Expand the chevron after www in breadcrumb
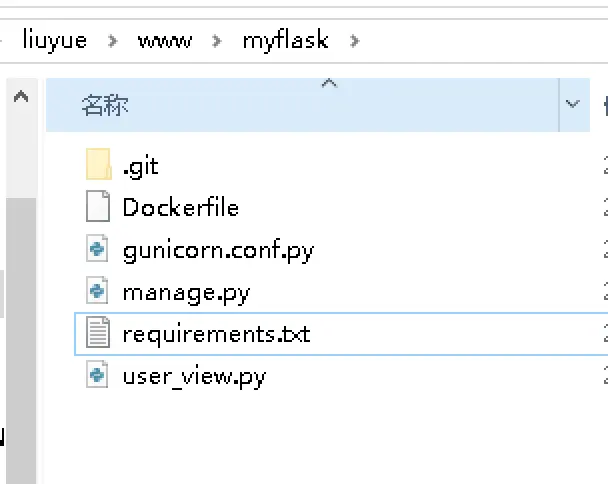The image size is (608, 484). 216,41
